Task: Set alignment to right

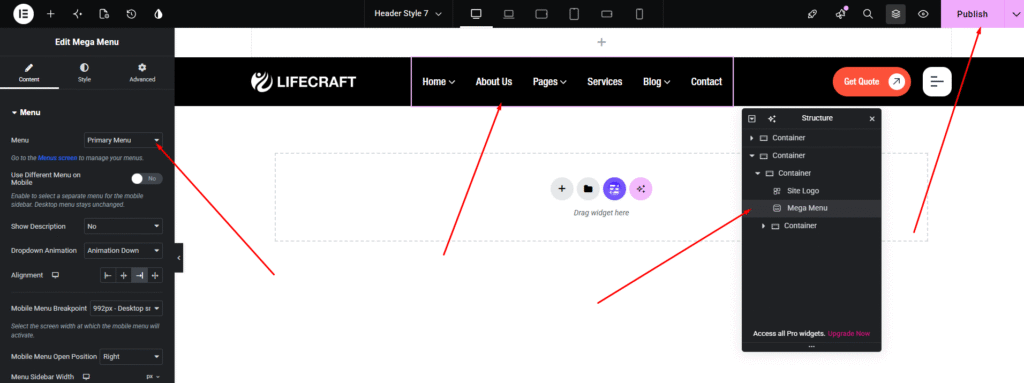Action: (139, 276)
